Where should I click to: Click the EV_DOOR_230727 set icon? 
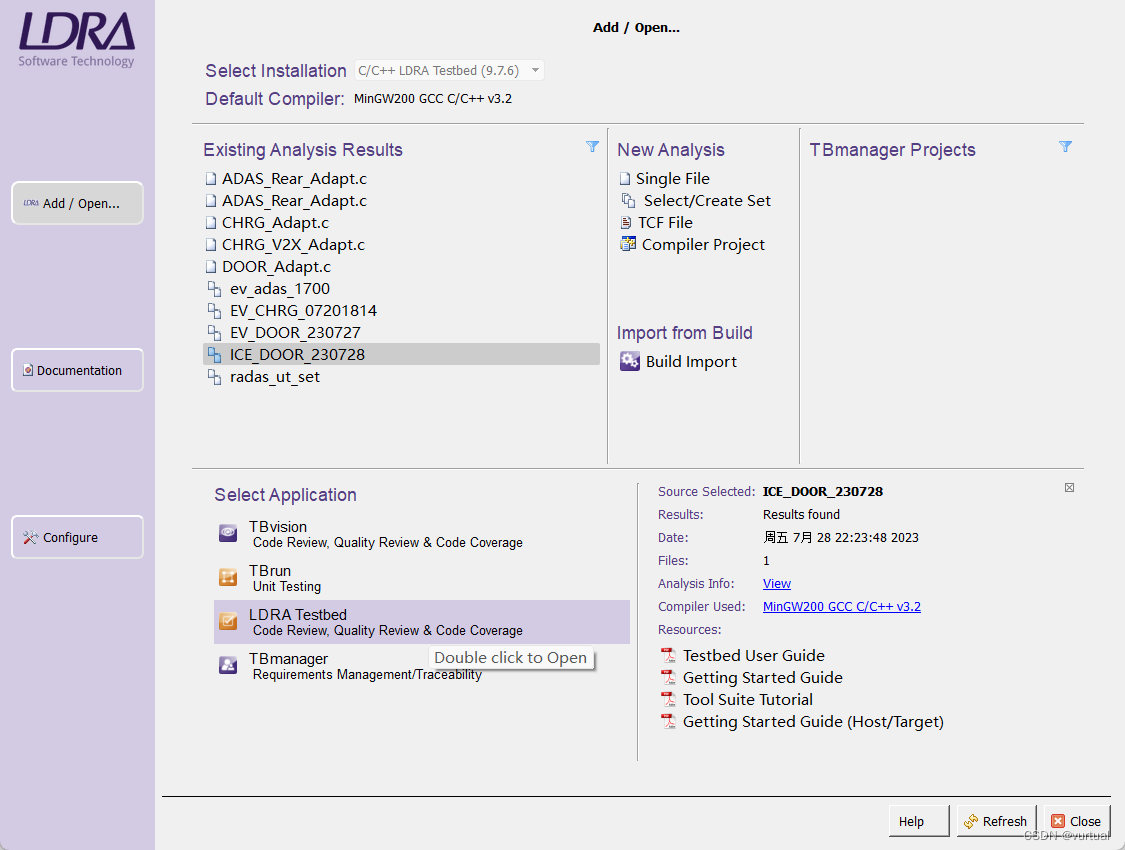coord(214,333)
